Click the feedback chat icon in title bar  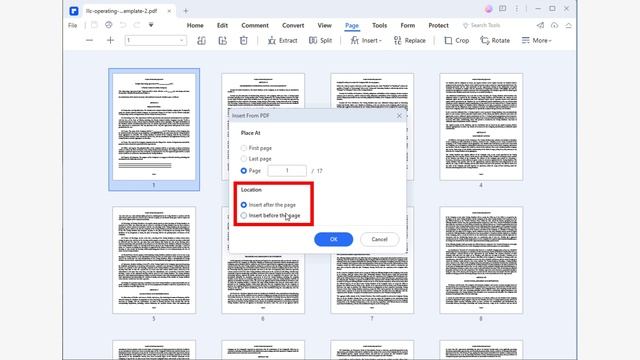[x=502, y=9]
